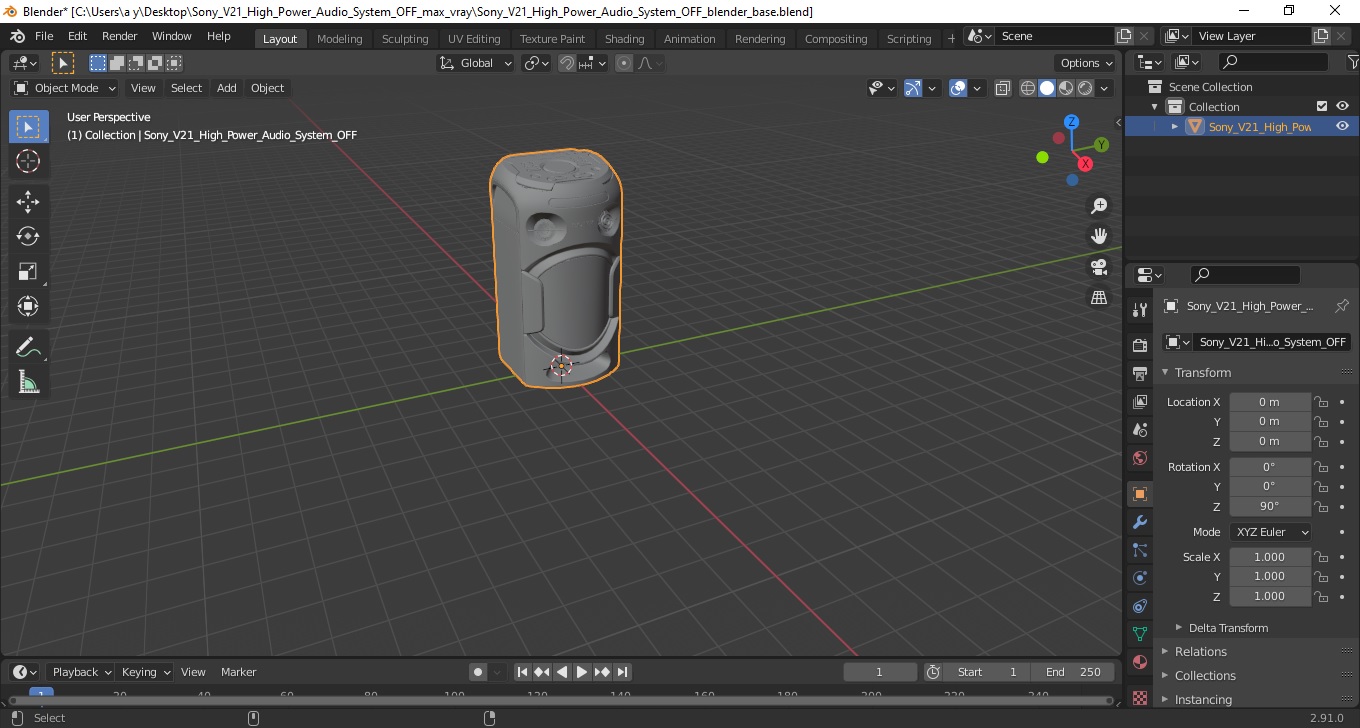Viewport: 1360px width, 728px height.
Task: Open the World properties tab
Action: point(1139,458)
